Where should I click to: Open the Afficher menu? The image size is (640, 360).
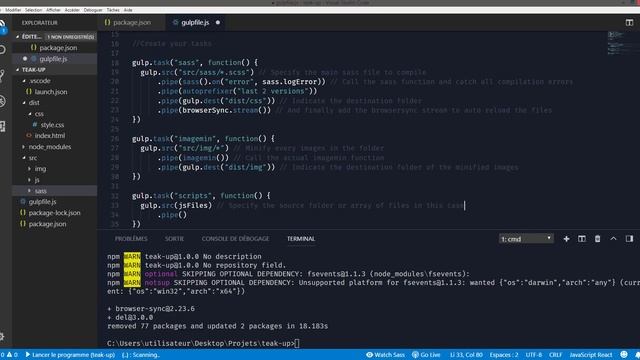point(53,10)
